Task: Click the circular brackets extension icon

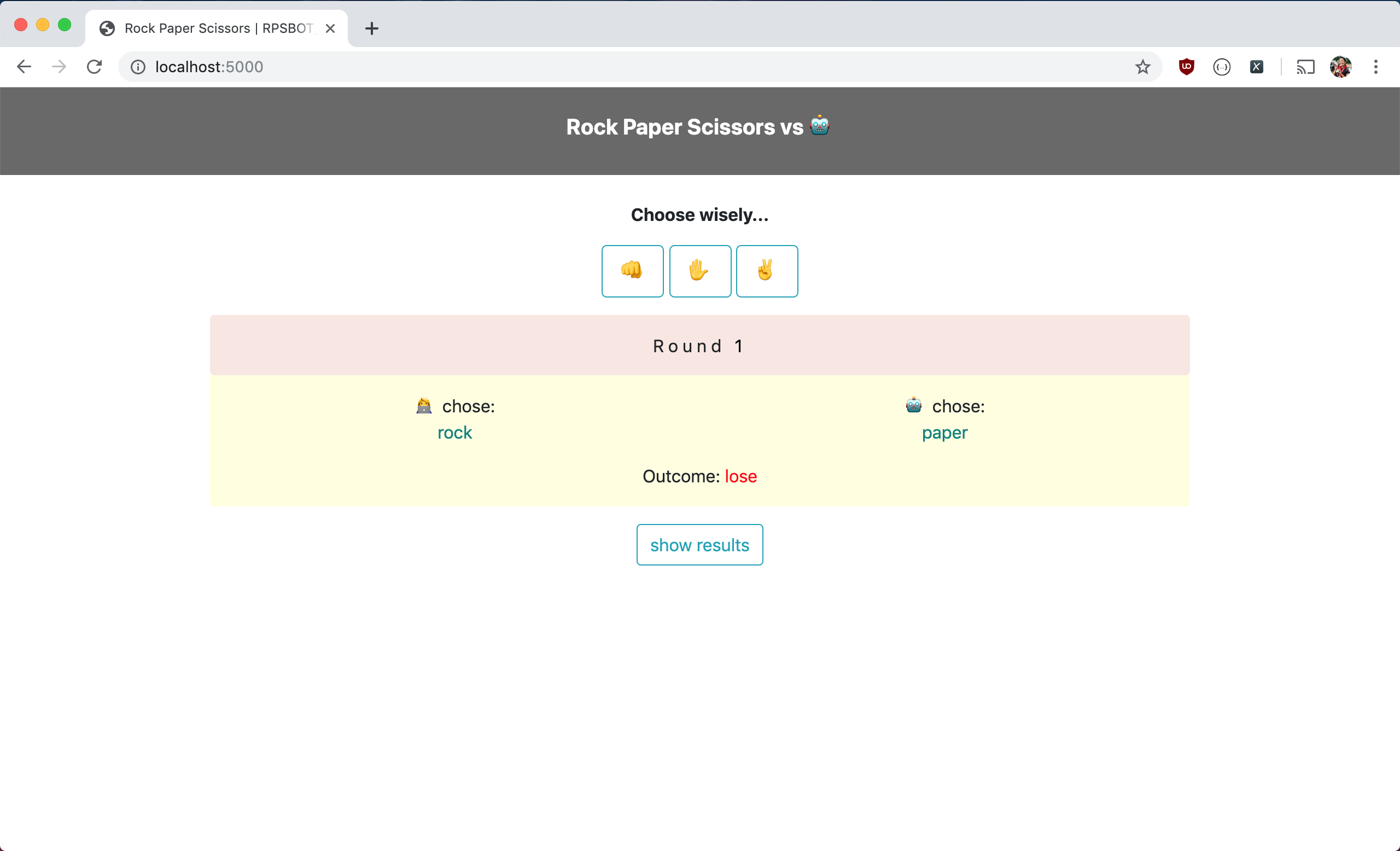Action: click(1222, 67)
